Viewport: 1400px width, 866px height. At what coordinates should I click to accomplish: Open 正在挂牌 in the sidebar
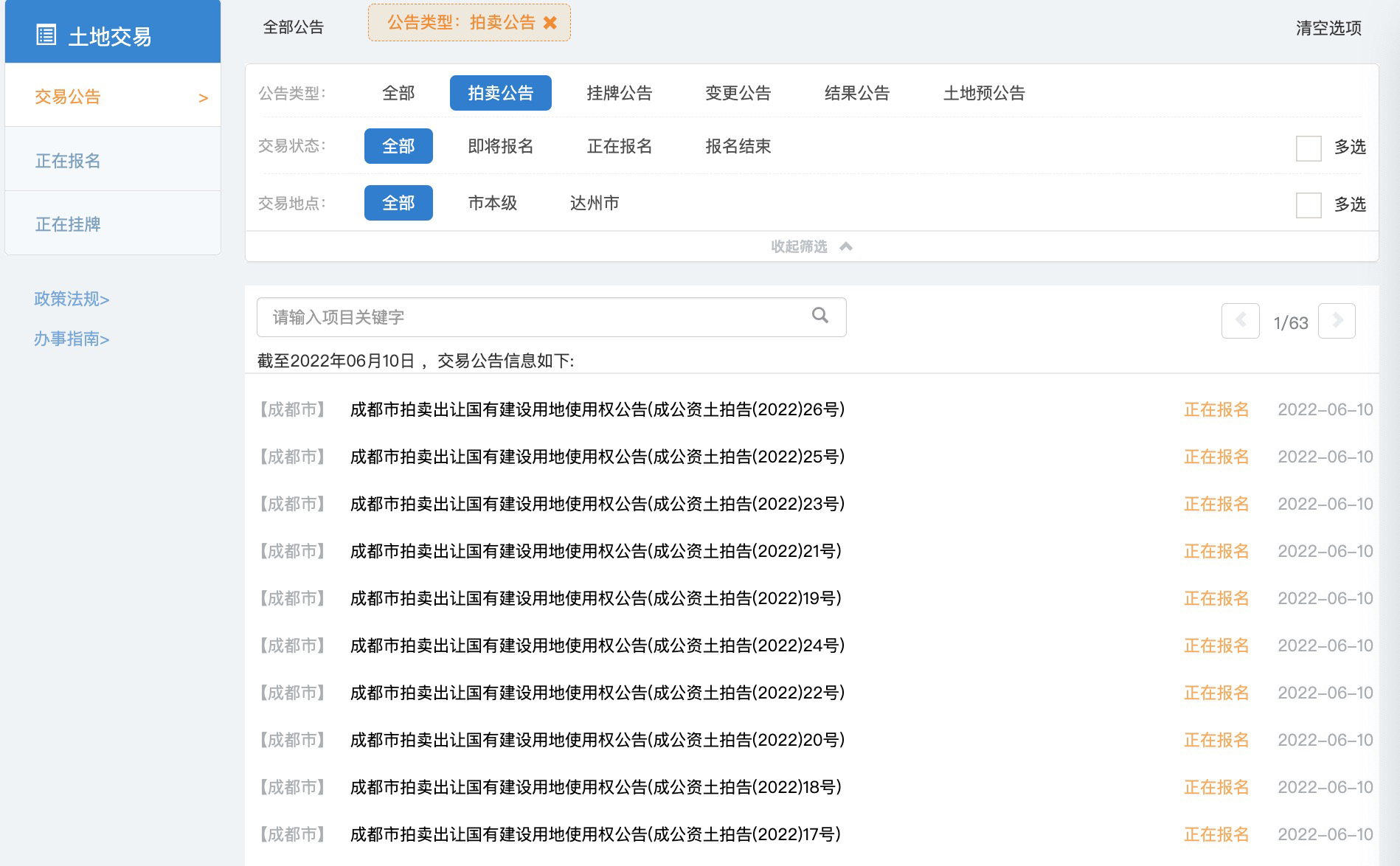point(68,224)
